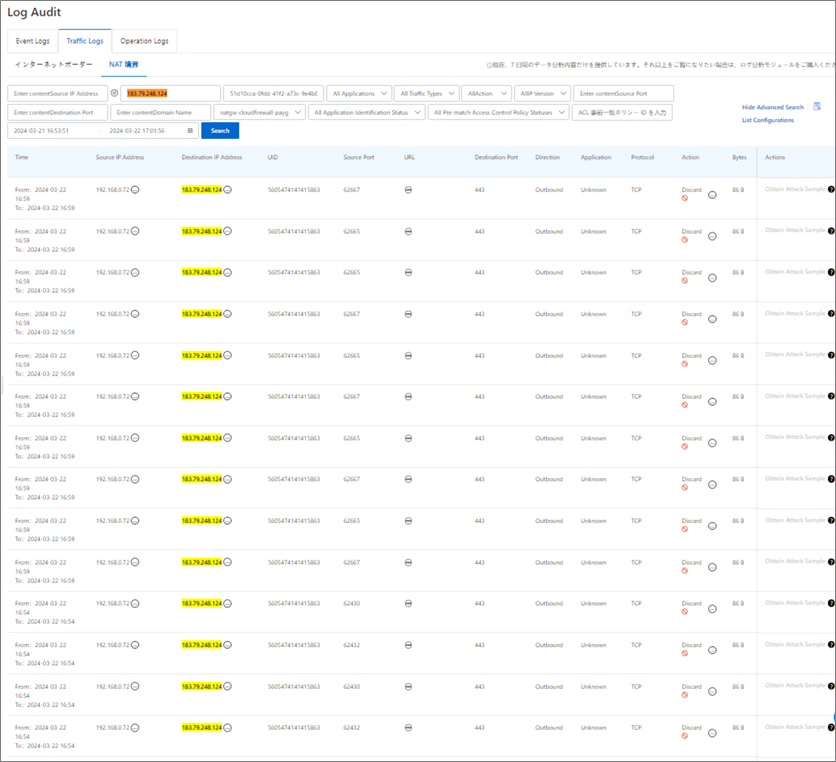Click the red Discard status icon in first row
The width and height of the screenshot is (836, 762).
pyautogui.click(x=685, y=198)
